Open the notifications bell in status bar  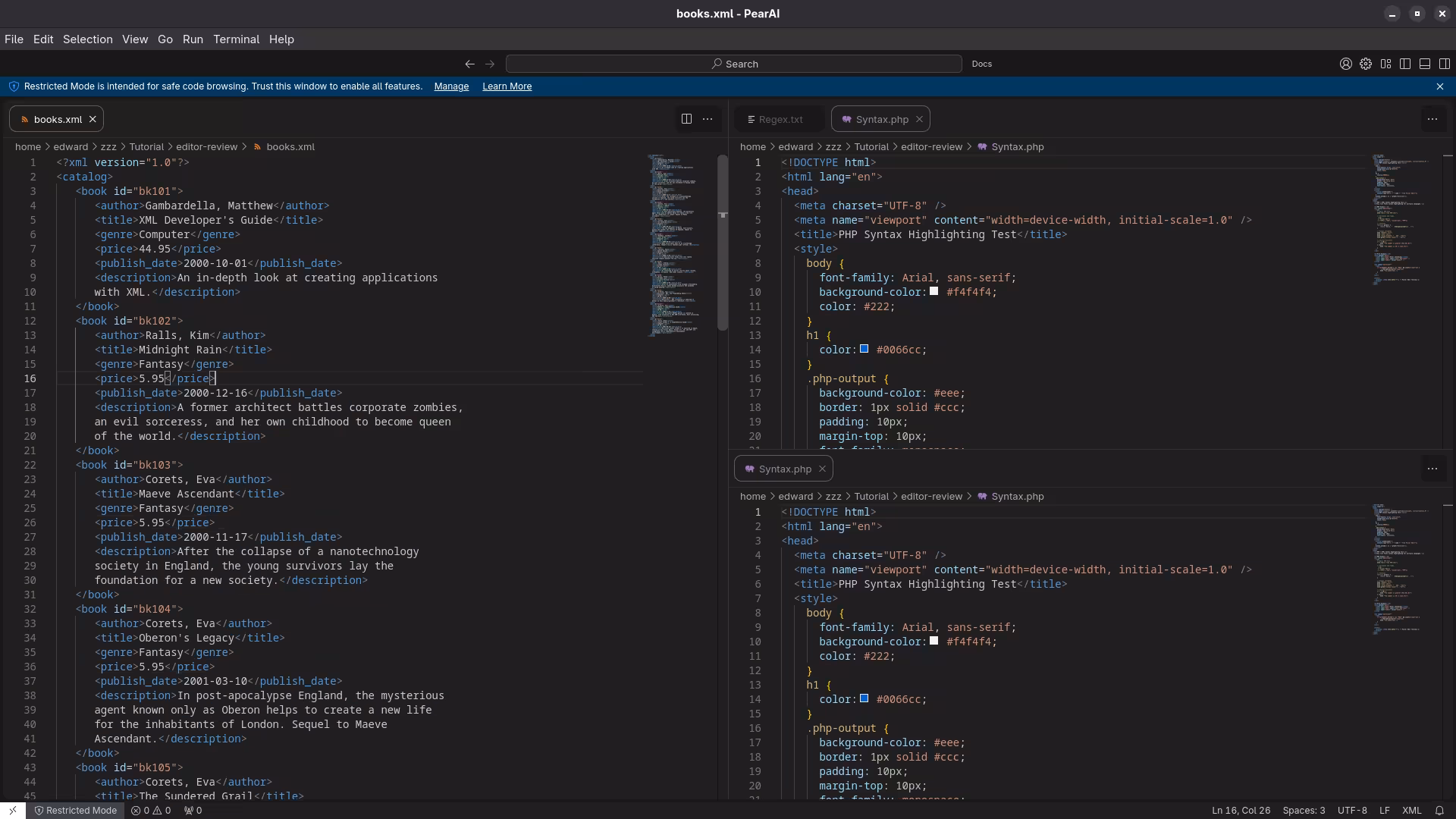point(1439,810)
